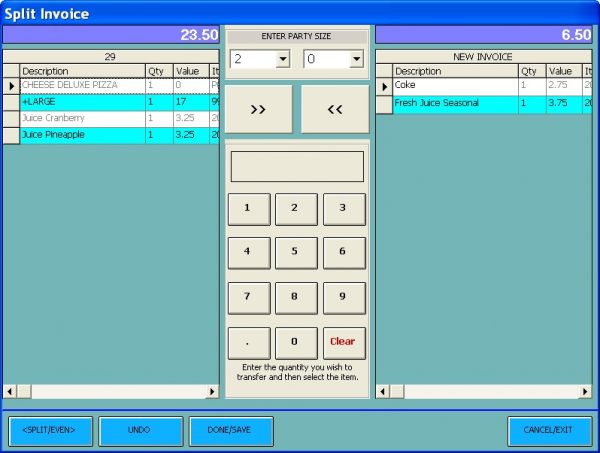600x453 pixels.
Task: Click the transfer left (<<) arrow button
Action: pos(335,109)
